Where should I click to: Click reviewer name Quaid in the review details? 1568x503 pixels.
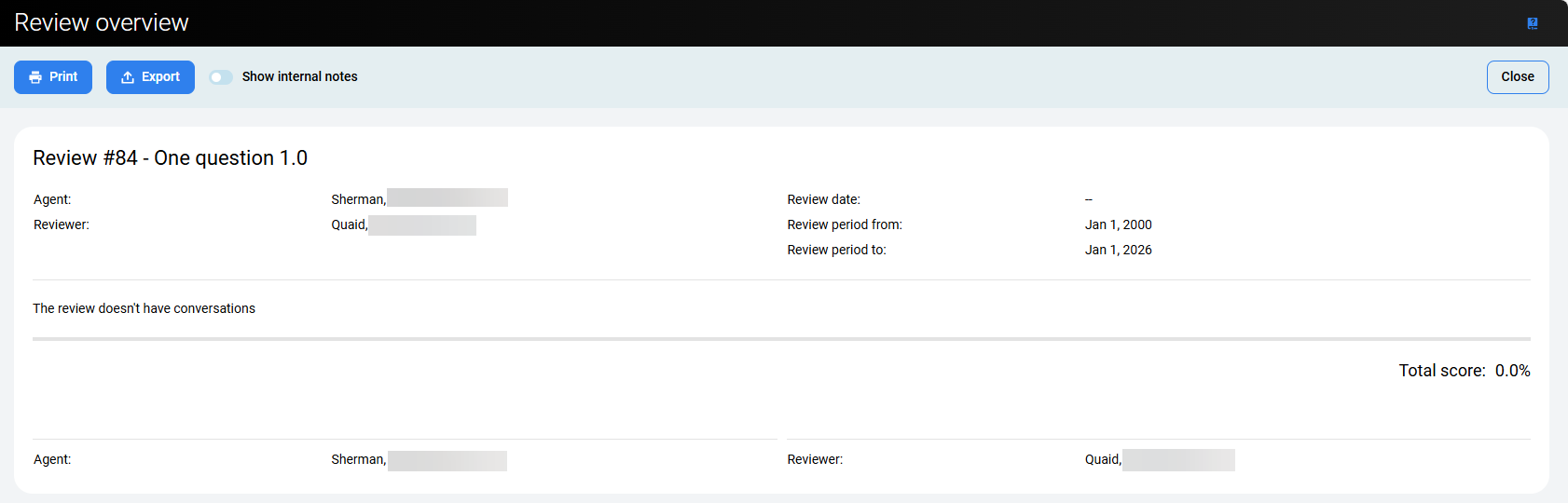350,224
